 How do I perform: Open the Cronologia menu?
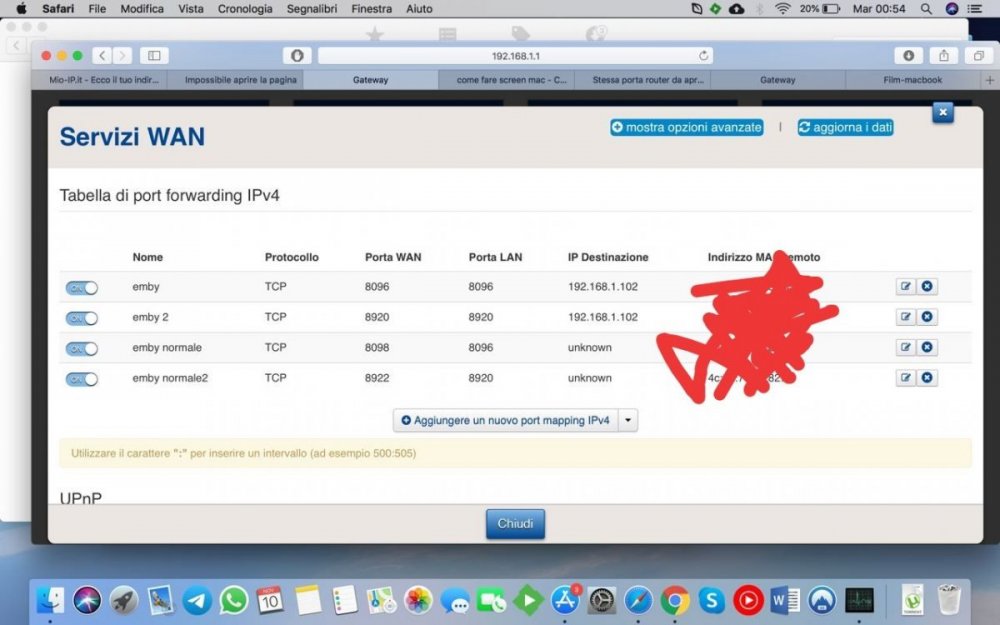click(245, 9)
